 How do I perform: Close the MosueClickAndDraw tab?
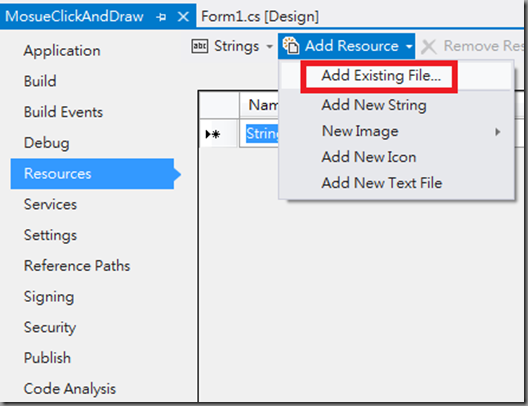pos(183,16)
